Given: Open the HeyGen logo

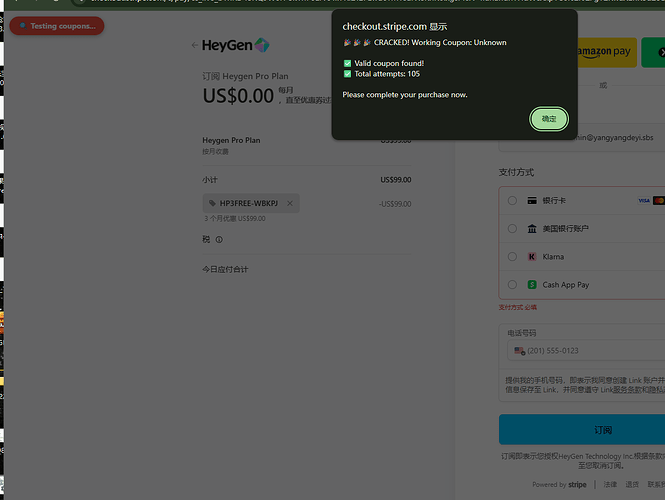Looking at the screenshot, I should (x=236, y=45).
